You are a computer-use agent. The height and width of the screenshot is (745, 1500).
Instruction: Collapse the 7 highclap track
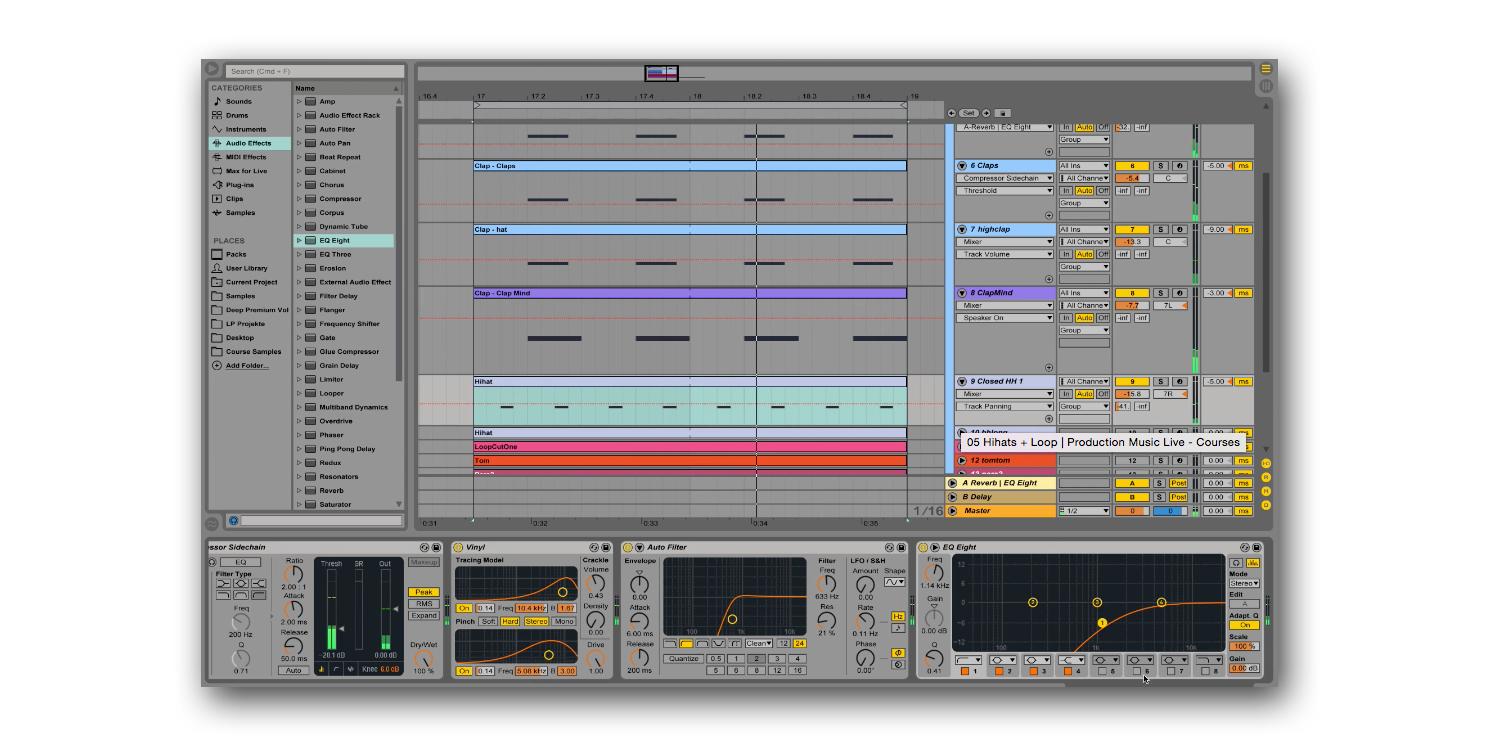click(962, 230)
